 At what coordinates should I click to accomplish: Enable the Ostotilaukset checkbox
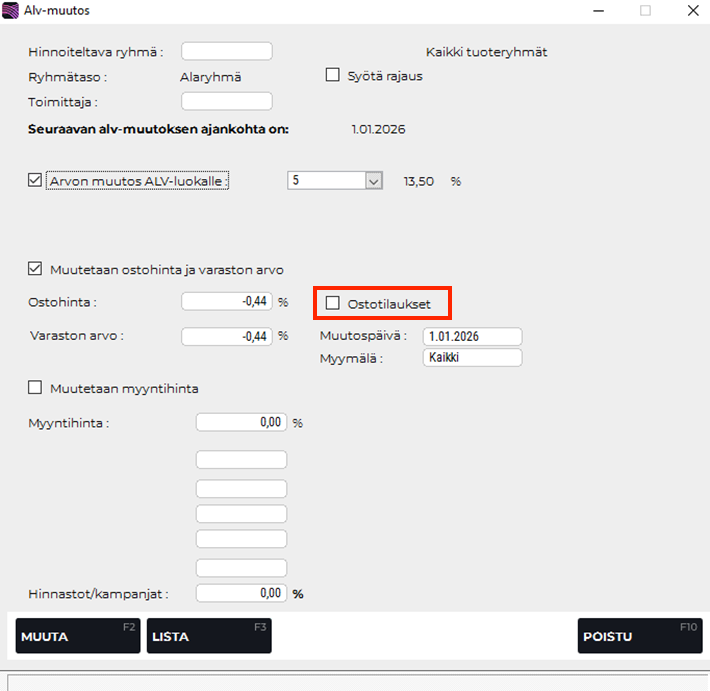[333, 303]
